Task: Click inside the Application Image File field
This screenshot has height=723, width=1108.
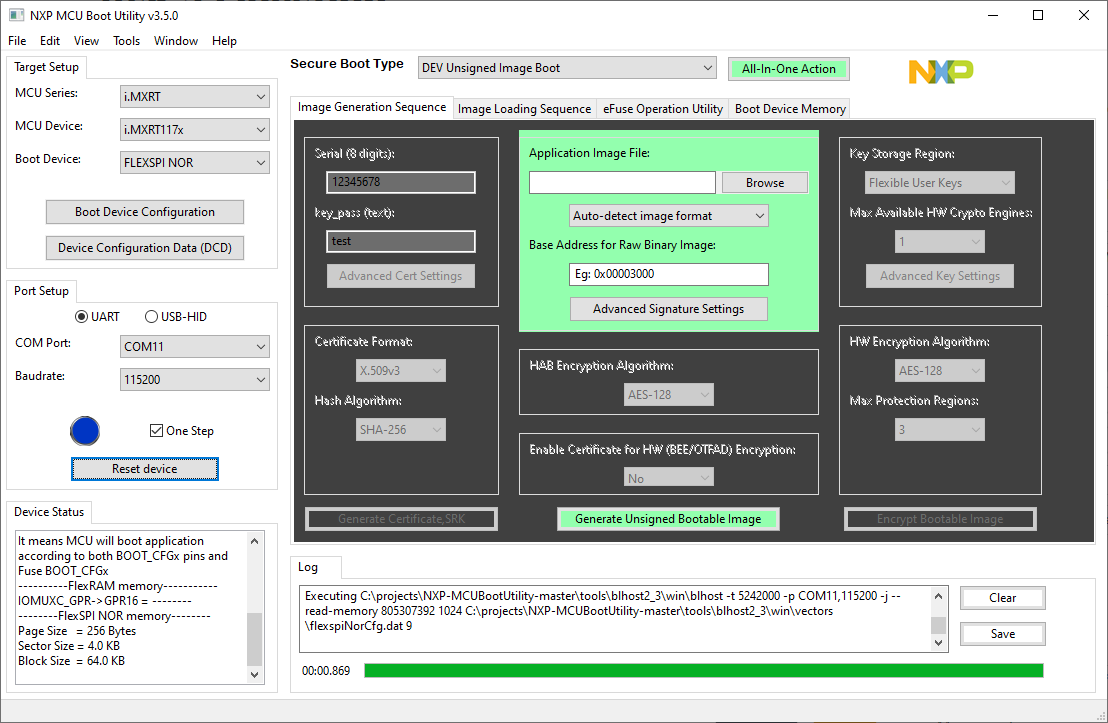Action: pos(622,182)
